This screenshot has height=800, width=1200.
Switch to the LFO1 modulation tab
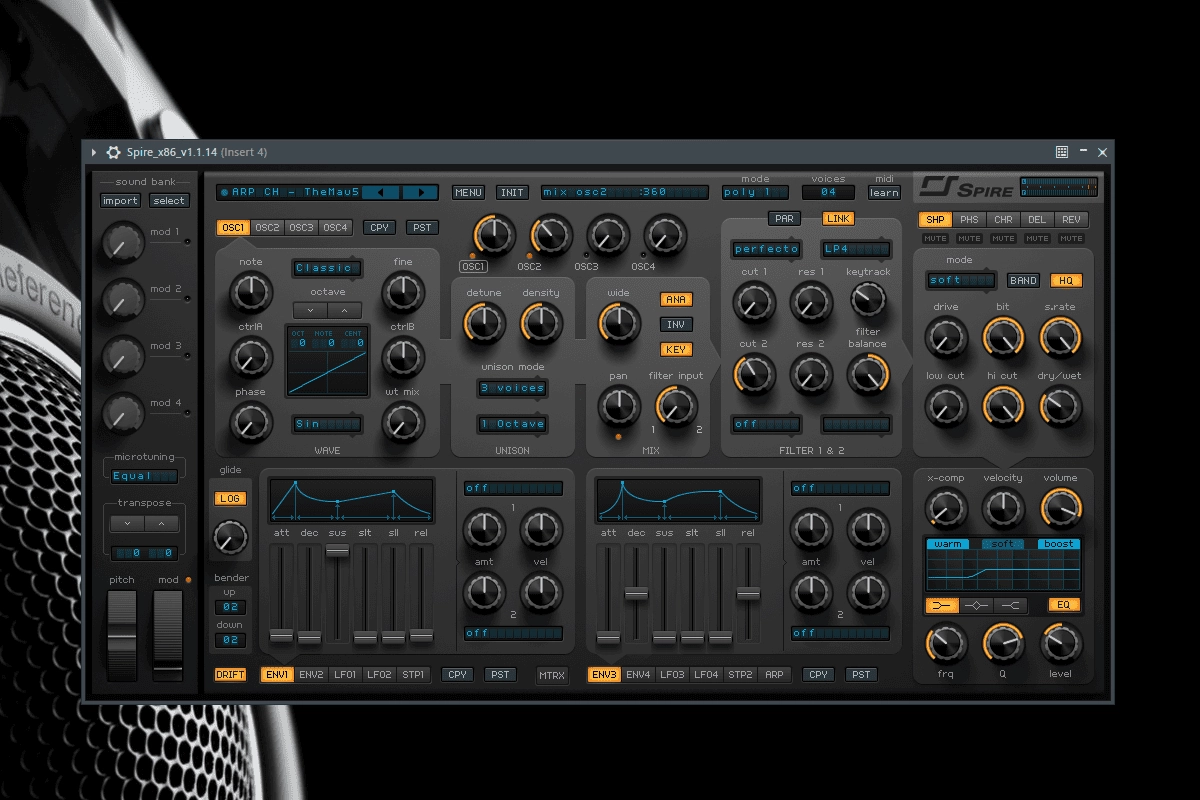pos(345,675)
